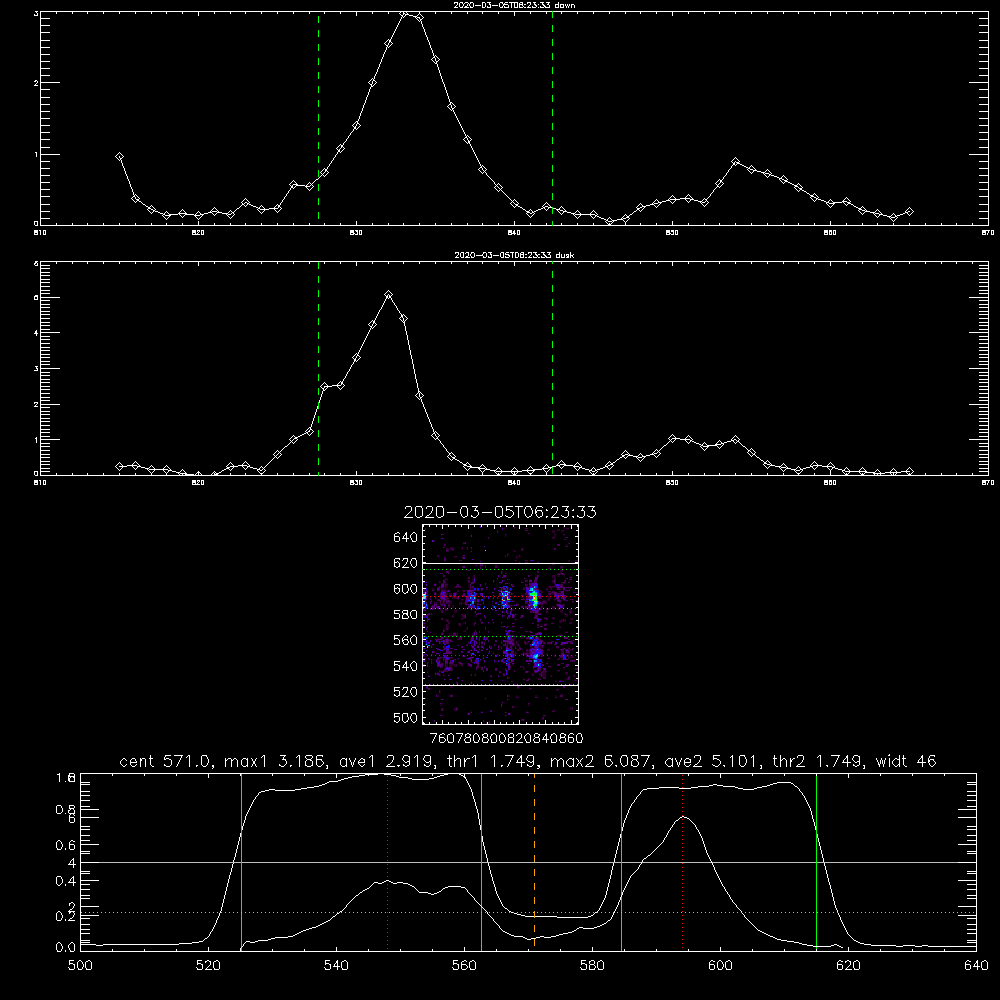Click the '540' label on the bottom plot x-axis
The image size is (1000, 1000).
[x=336, y=966]
